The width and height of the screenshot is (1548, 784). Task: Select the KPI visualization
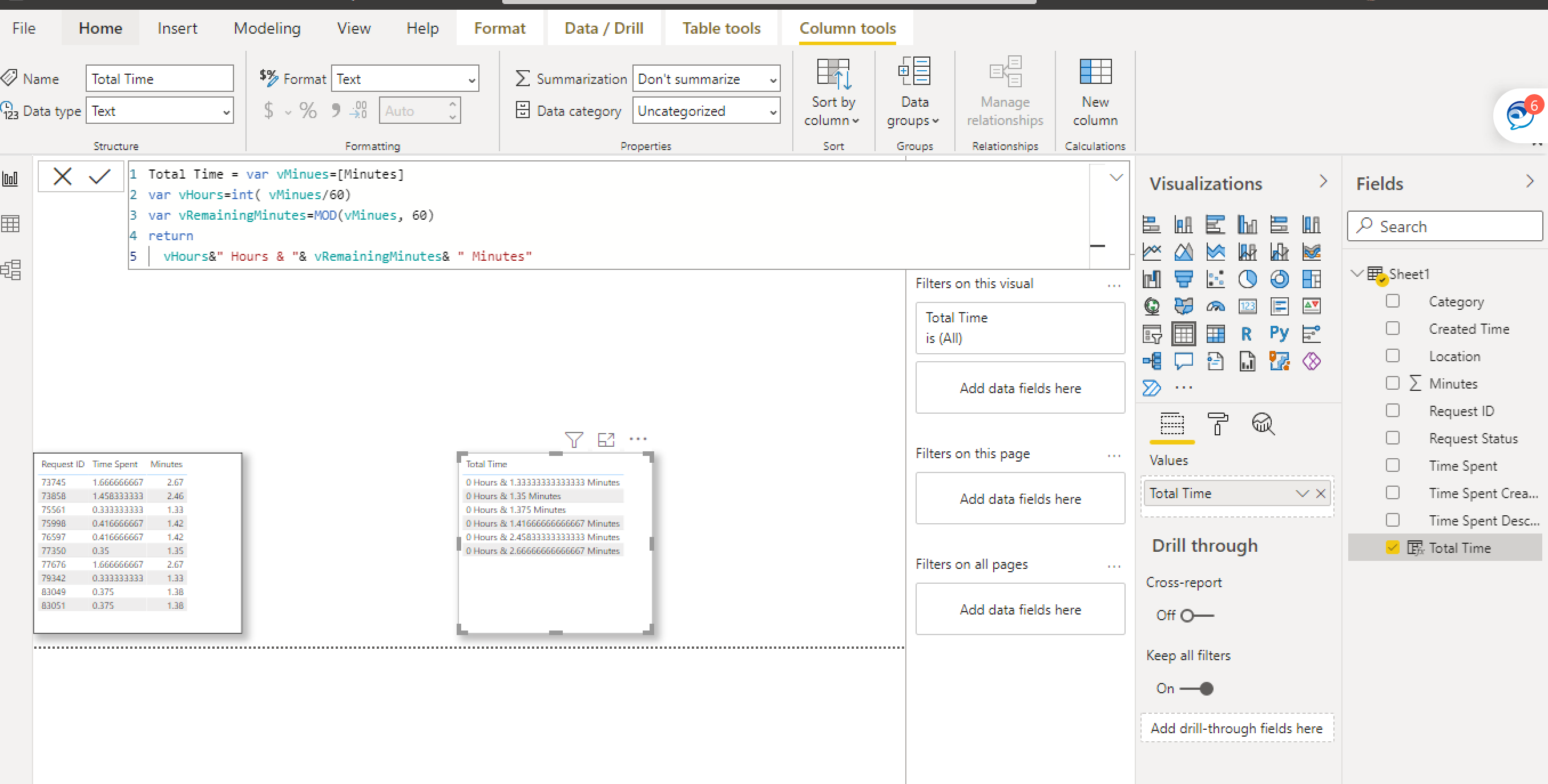tap(1311, 306)
